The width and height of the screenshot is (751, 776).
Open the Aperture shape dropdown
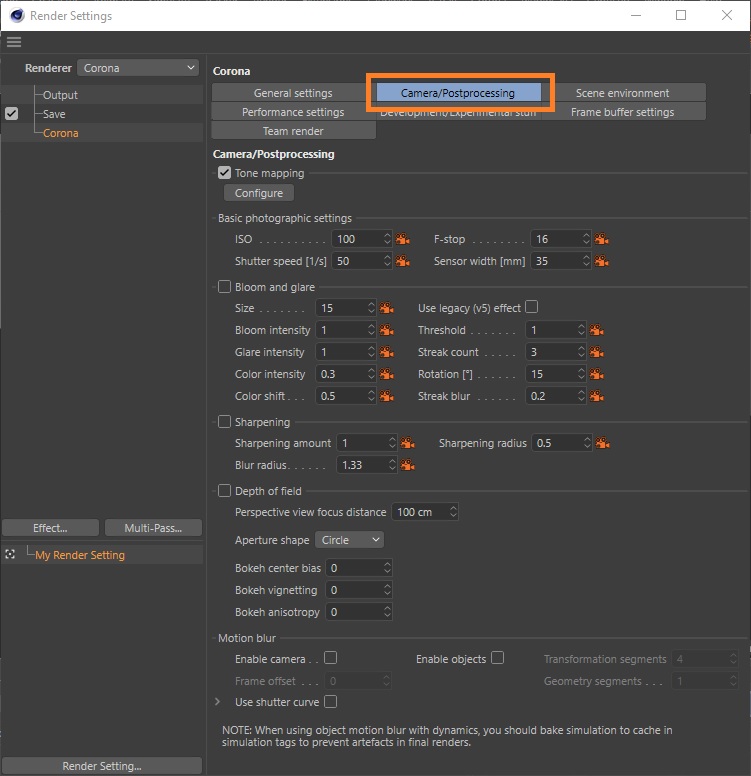(x=350, y=540)
